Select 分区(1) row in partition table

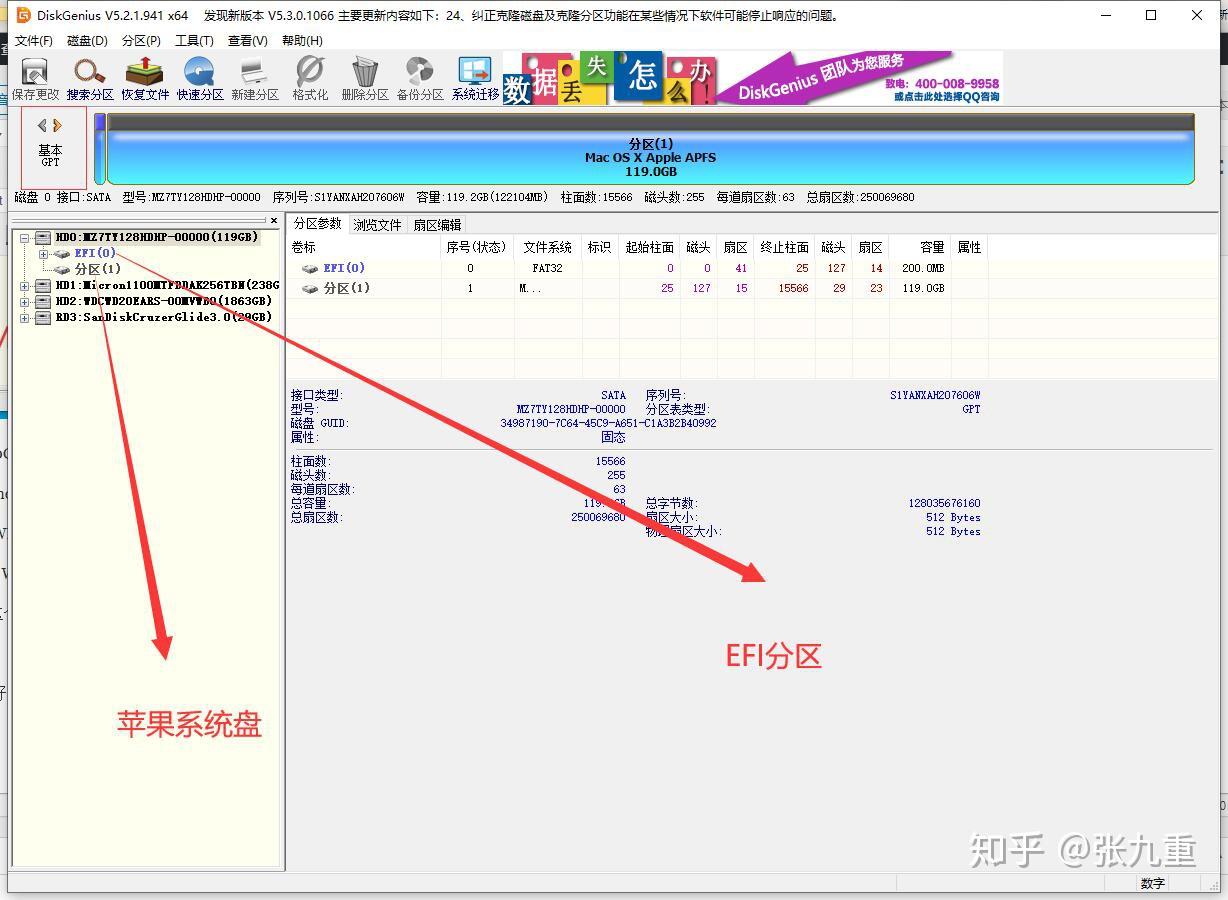(636, 288)
